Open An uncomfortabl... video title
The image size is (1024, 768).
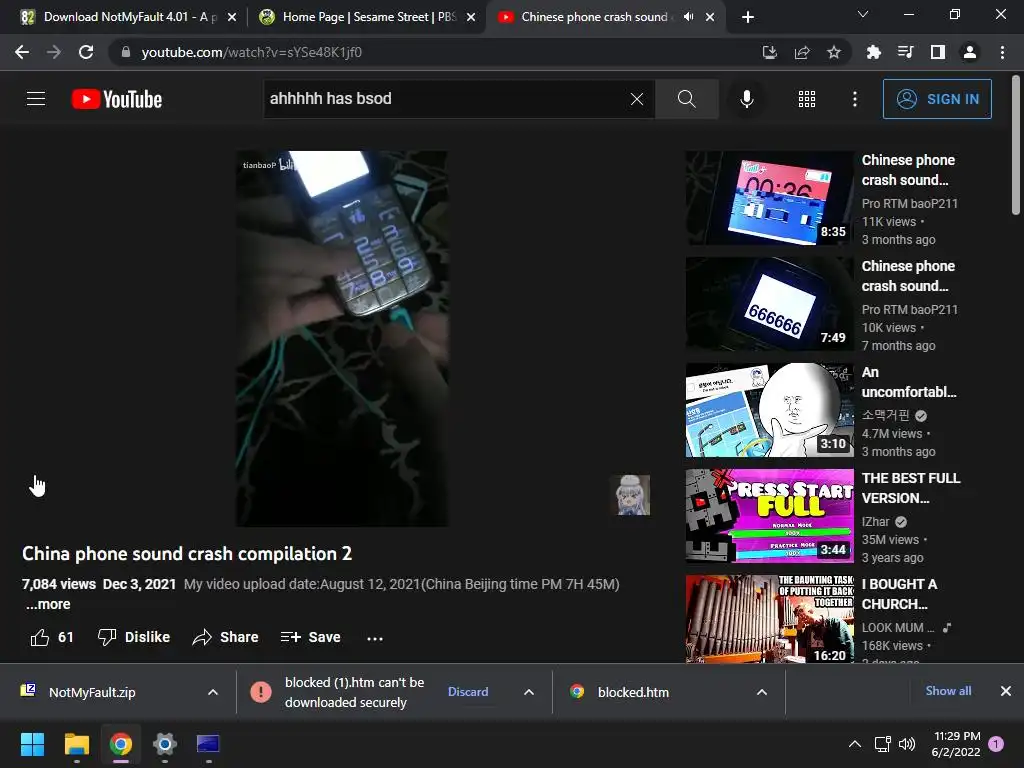pyautogui.click(x=908, y=382)
